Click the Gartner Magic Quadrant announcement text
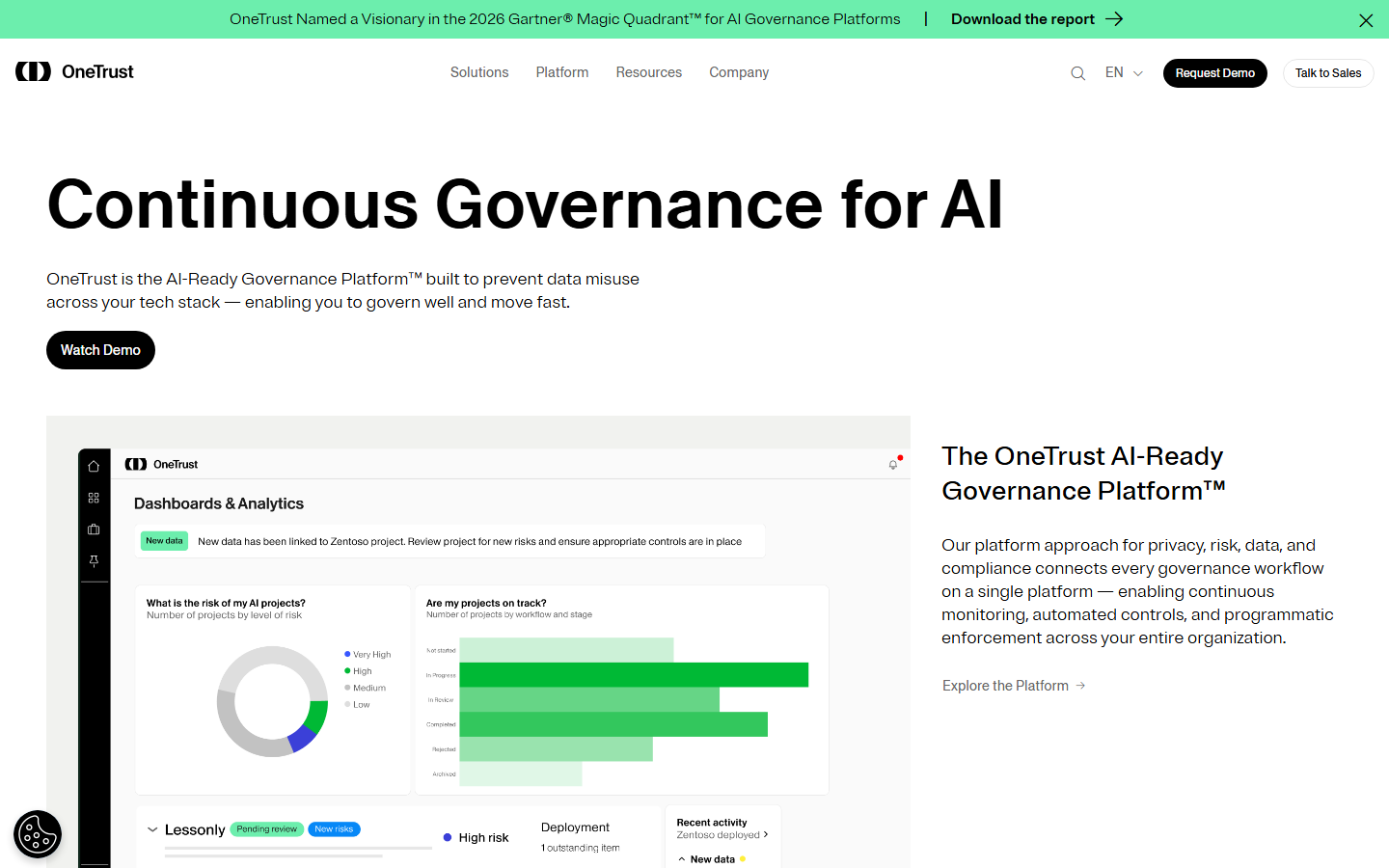Viewport: 1389px width, 868px height. point(565,19)
